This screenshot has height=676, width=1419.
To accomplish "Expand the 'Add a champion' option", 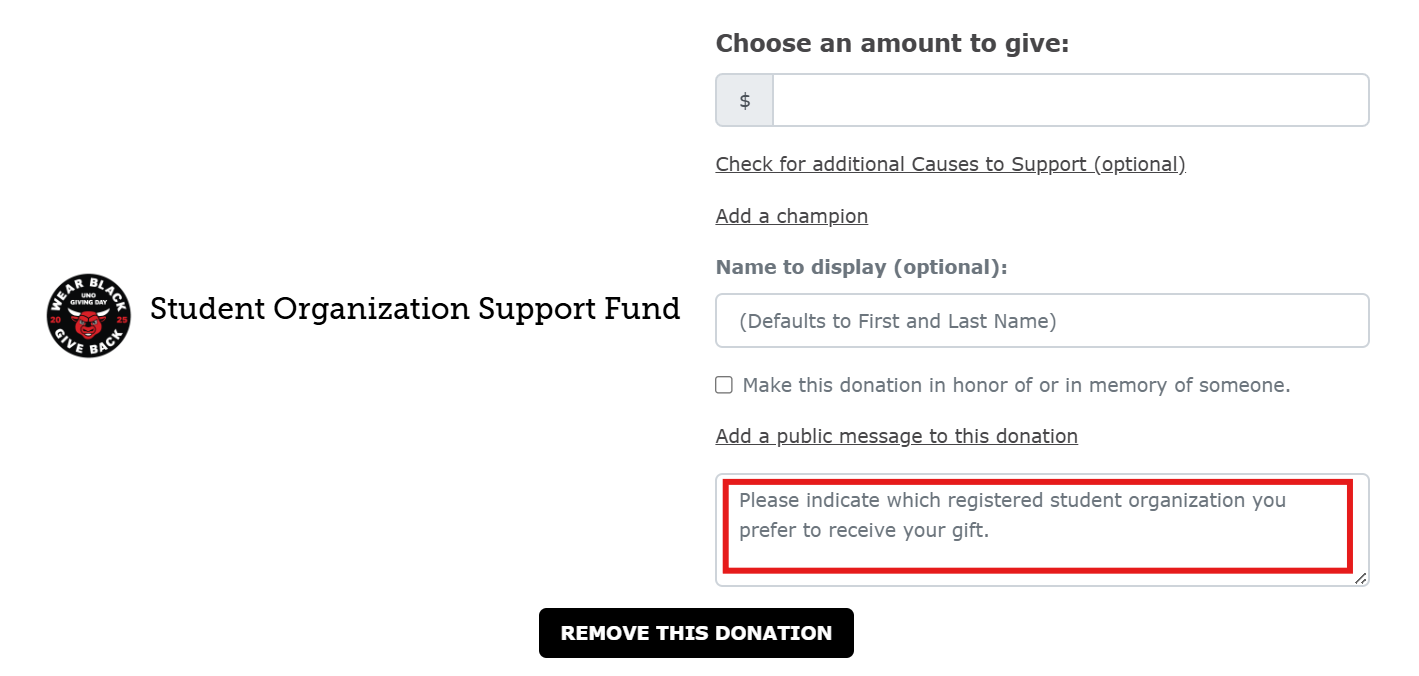I will tap(791, 216).
